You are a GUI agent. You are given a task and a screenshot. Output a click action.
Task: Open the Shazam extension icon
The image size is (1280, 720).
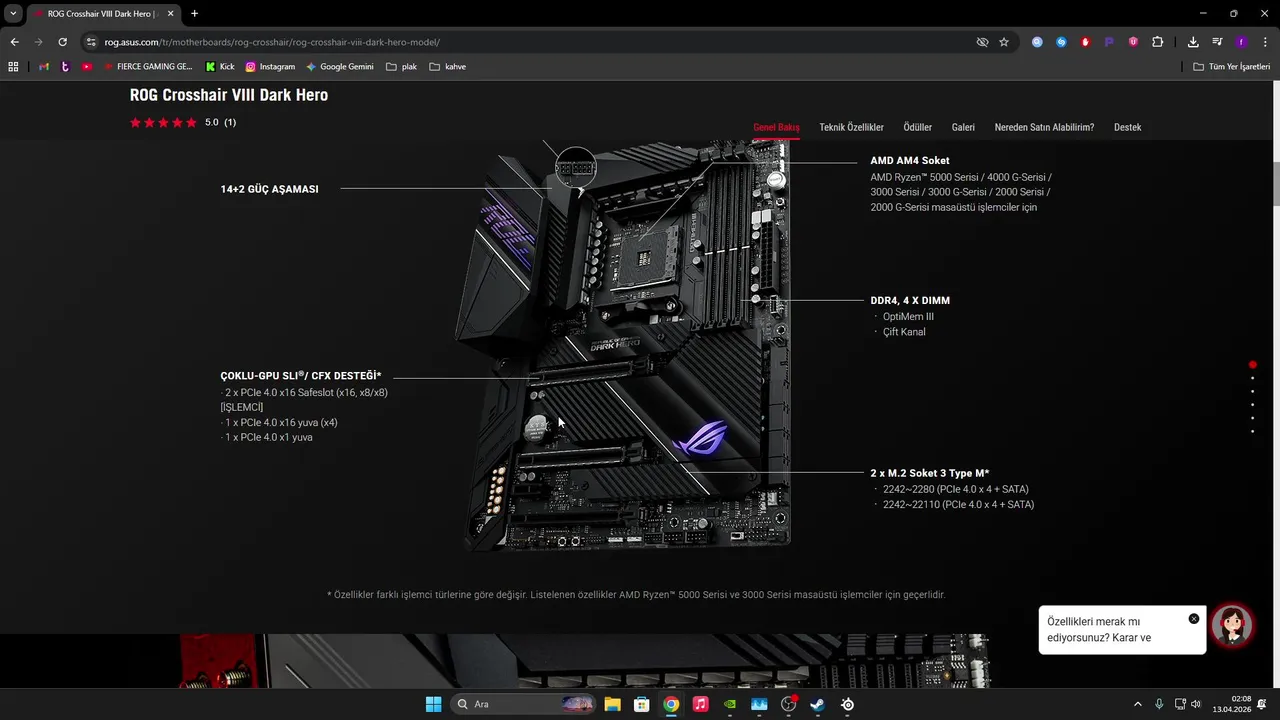click(1061, 42)
